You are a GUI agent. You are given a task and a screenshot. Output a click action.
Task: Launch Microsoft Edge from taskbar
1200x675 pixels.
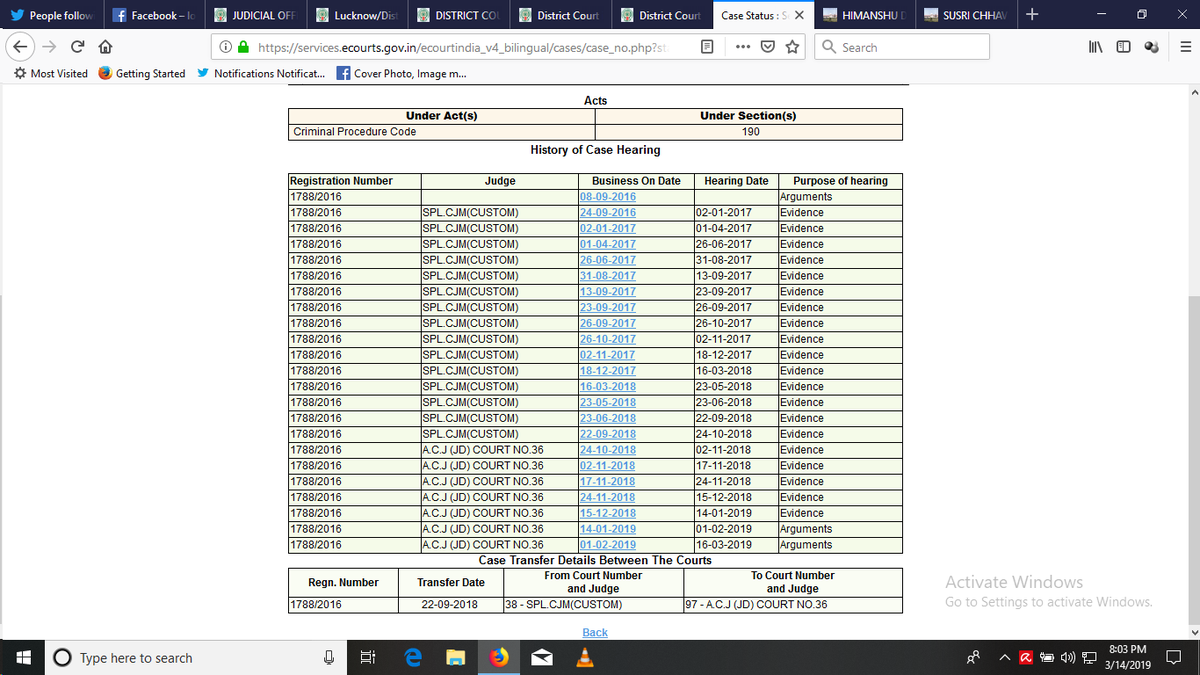click(x=413, y=658)
